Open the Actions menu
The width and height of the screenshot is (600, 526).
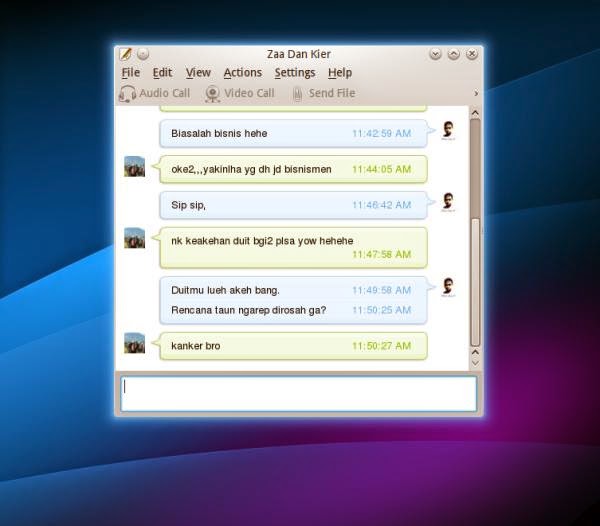coord(243,72)
